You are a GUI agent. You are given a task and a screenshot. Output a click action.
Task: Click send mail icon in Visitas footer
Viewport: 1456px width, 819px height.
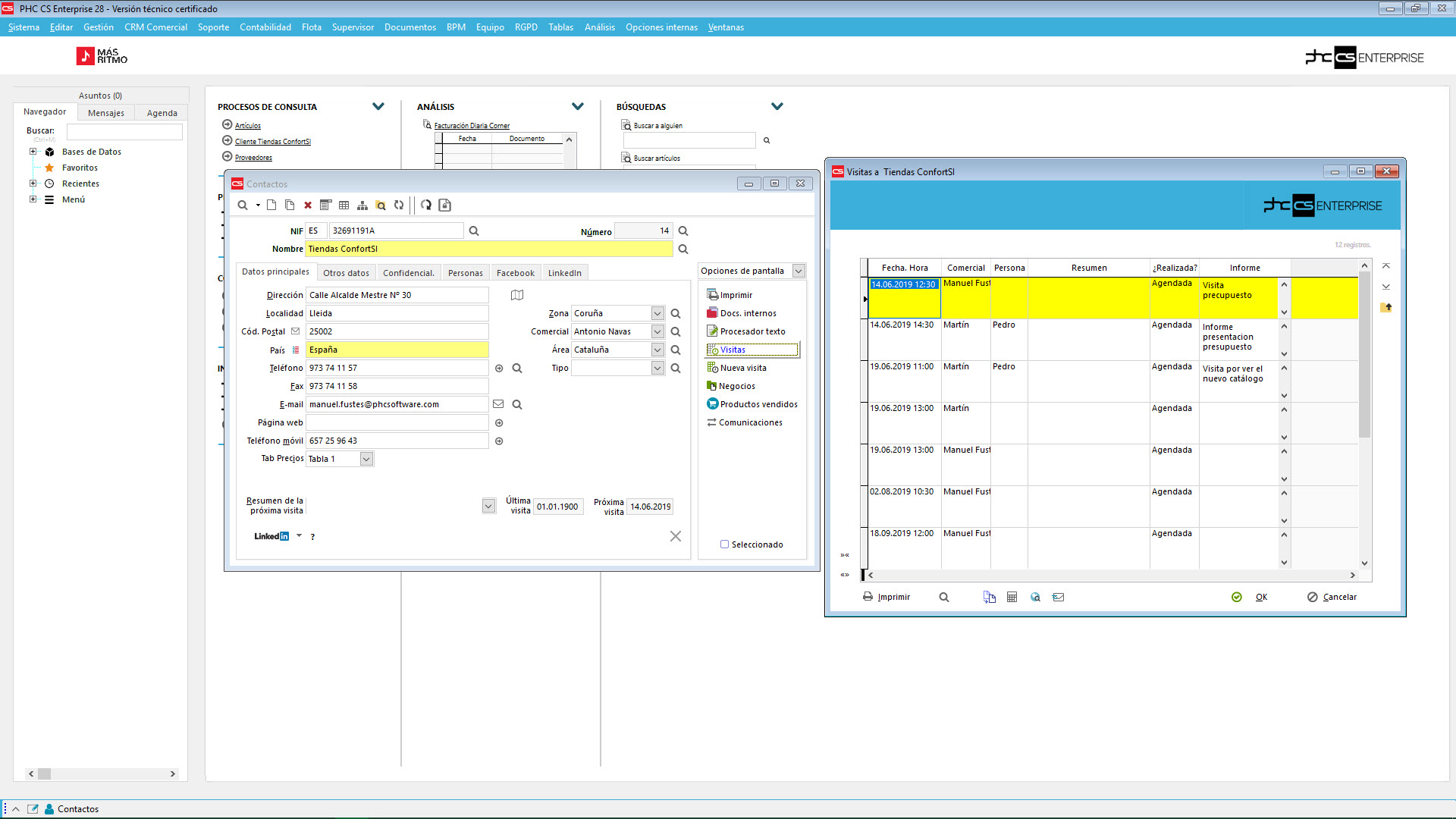click(x=1059, y=598)
